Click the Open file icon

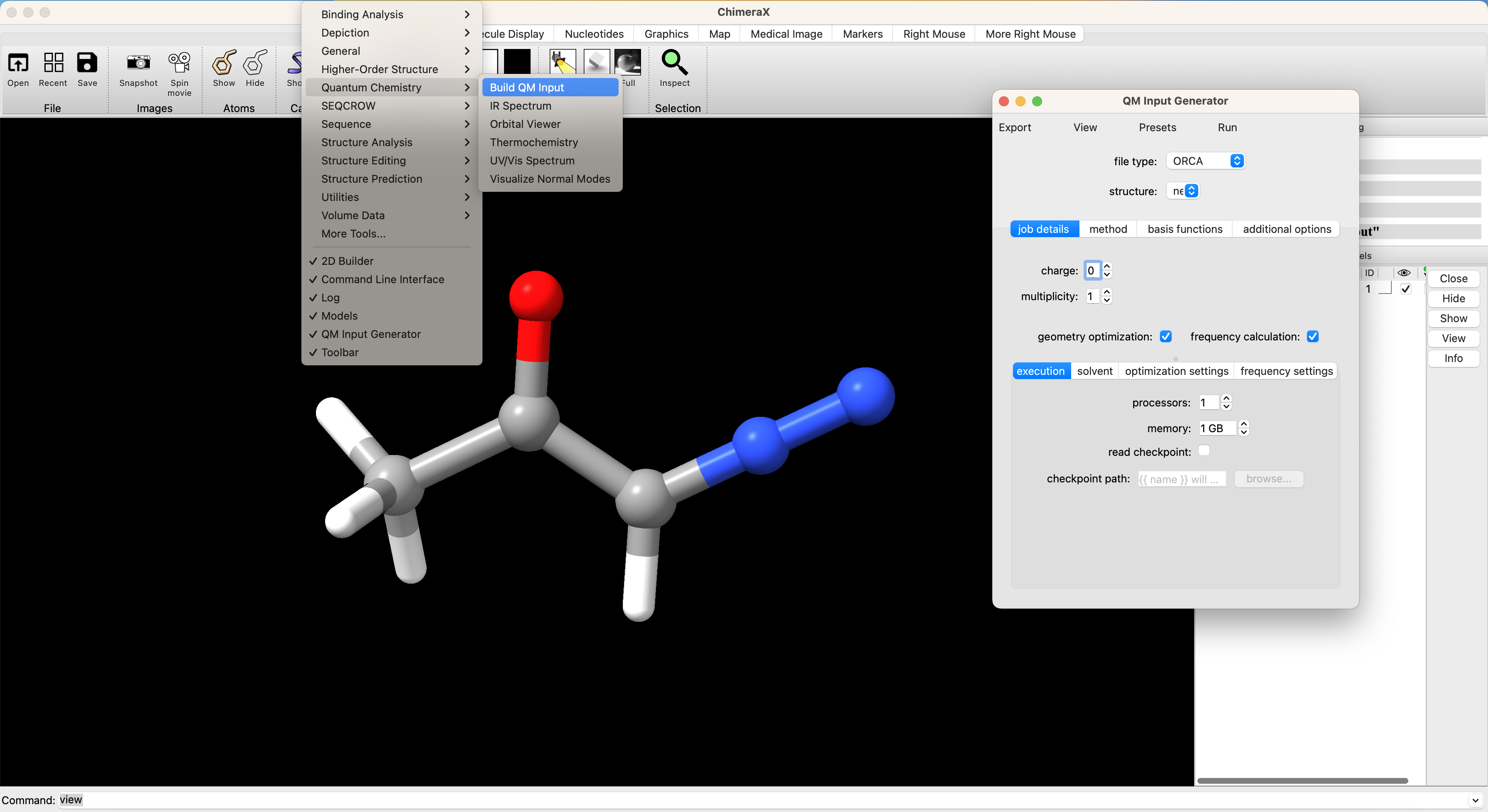18,63
